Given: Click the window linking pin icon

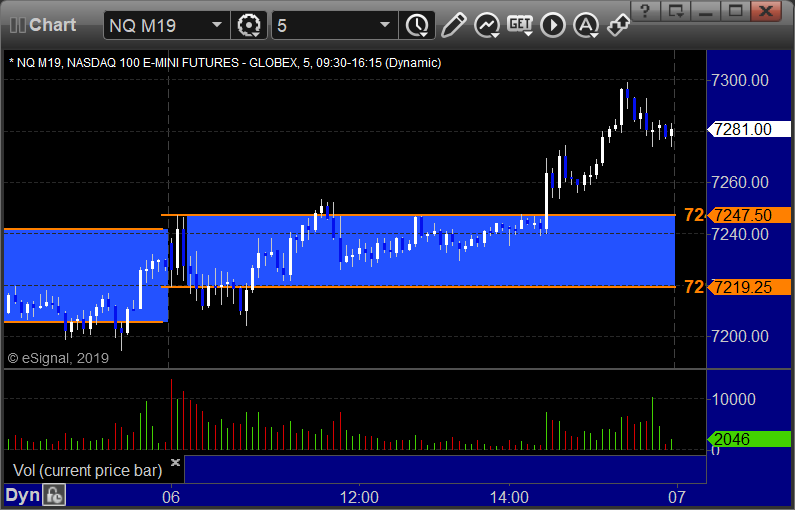Looking at the screenshot, I should coord(619,25).
